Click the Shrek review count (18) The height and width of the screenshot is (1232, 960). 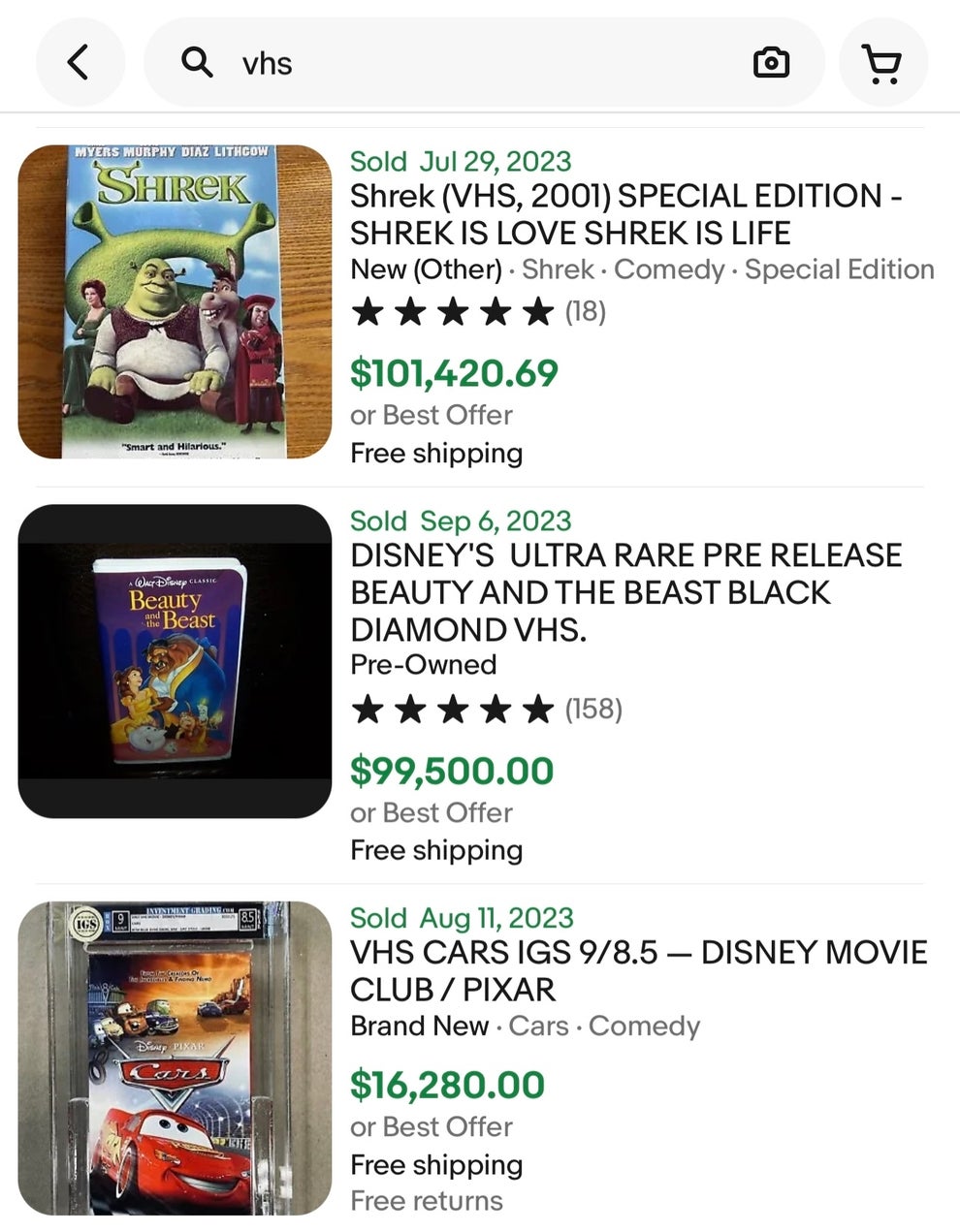[586, 312]
